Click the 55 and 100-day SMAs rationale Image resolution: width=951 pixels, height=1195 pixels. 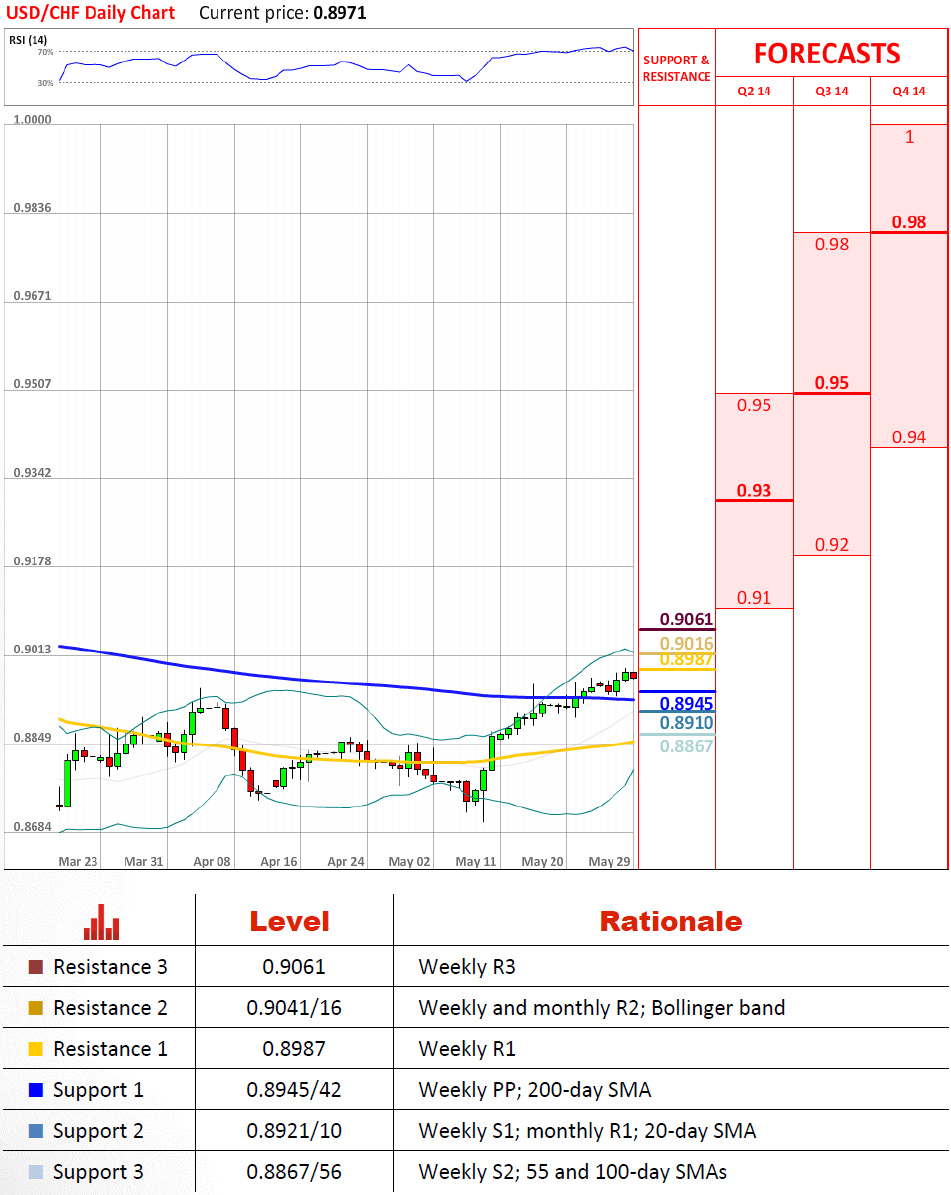[x=626, y=1173]
